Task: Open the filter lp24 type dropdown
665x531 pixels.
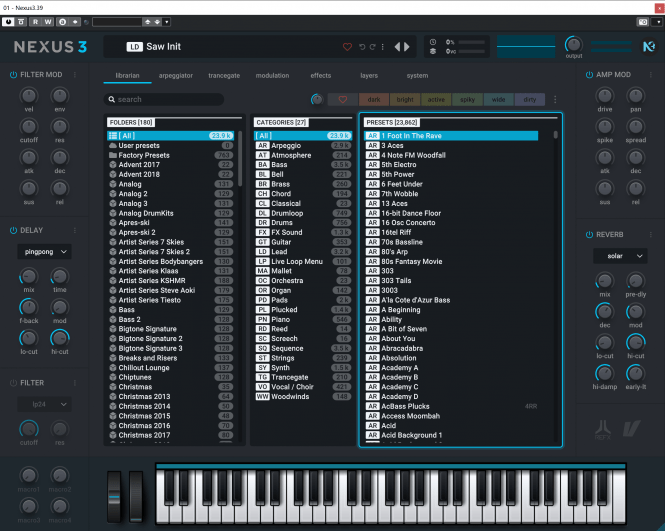Action: (x=45, y=404)
